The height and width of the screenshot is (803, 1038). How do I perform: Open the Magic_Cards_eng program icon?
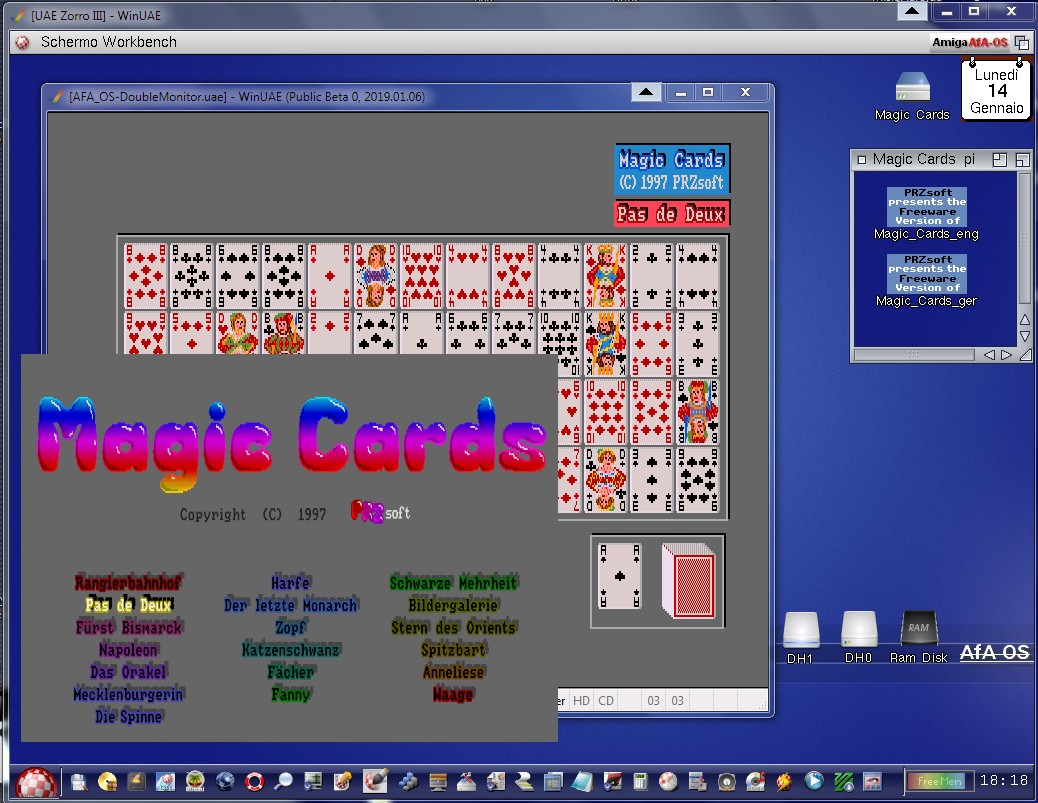(x=926, y=211)
